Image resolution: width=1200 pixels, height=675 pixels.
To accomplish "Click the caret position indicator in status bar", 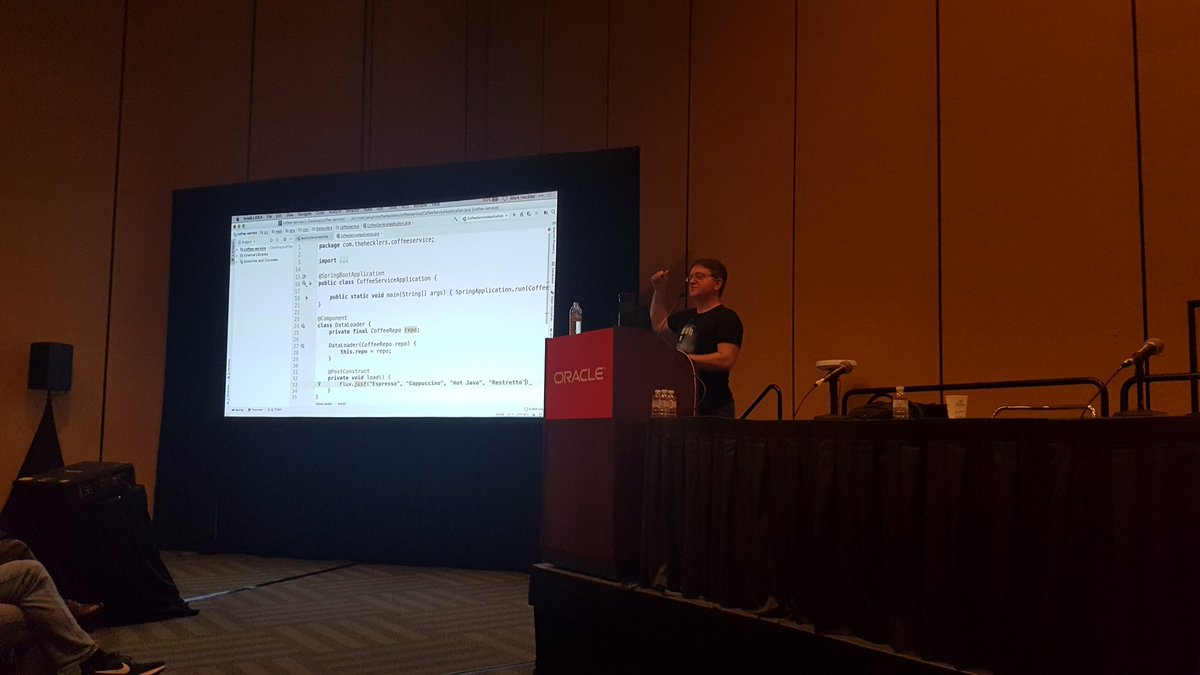I will [500, 414].
